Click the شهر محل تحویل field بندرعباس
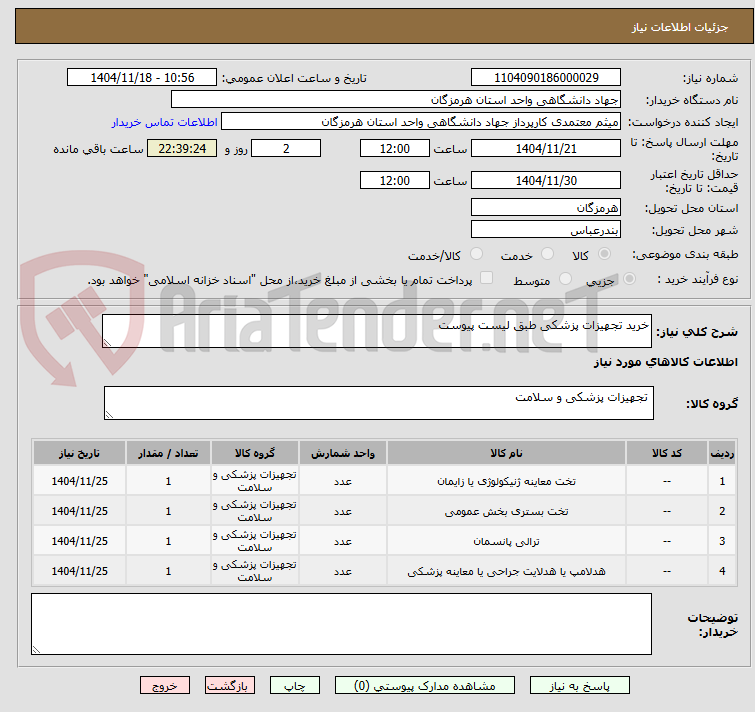 tap(546, 230)
